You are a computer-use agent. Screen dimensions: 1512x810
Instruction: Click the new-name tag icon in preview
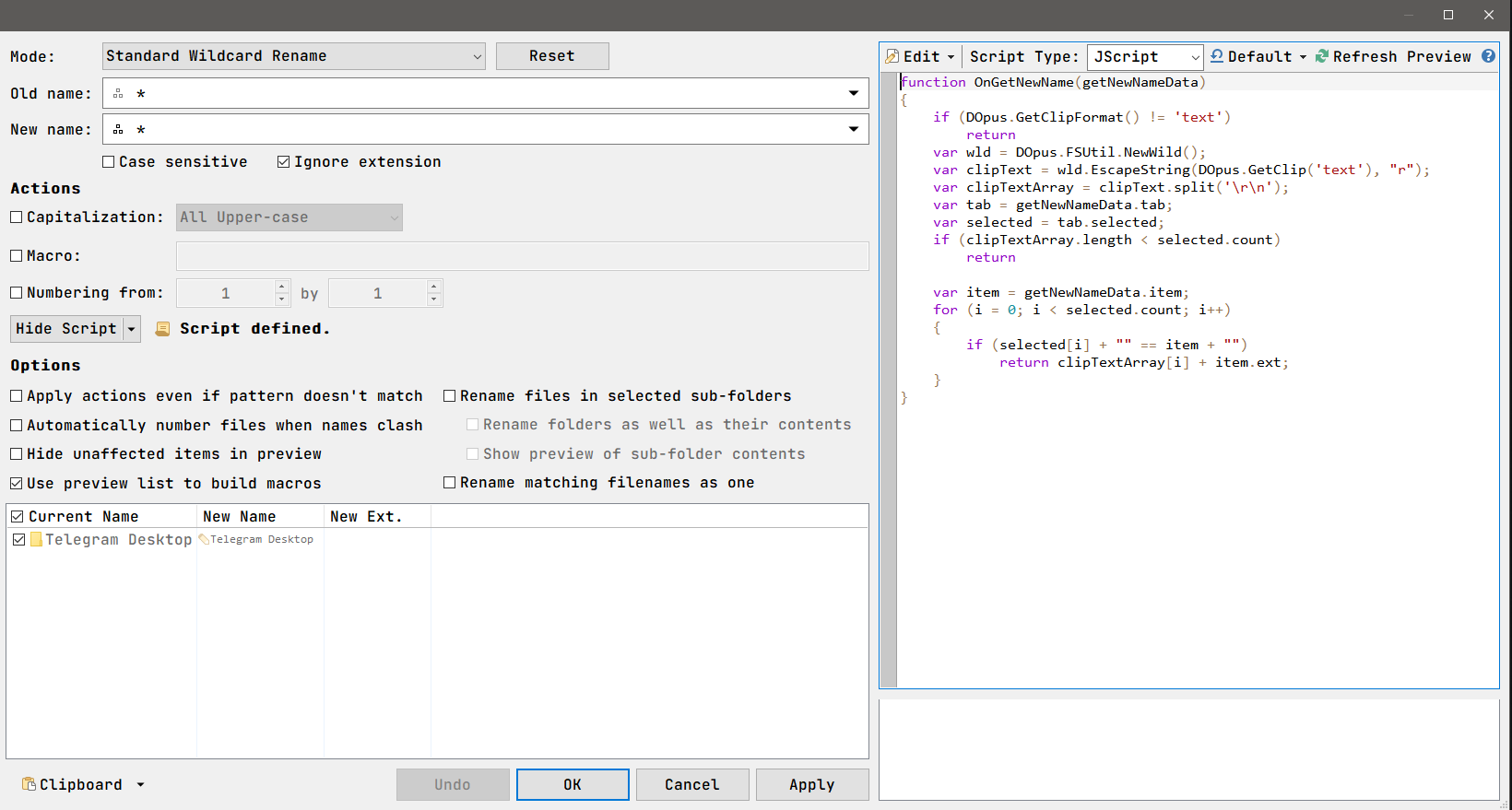[x=204, y=539]
